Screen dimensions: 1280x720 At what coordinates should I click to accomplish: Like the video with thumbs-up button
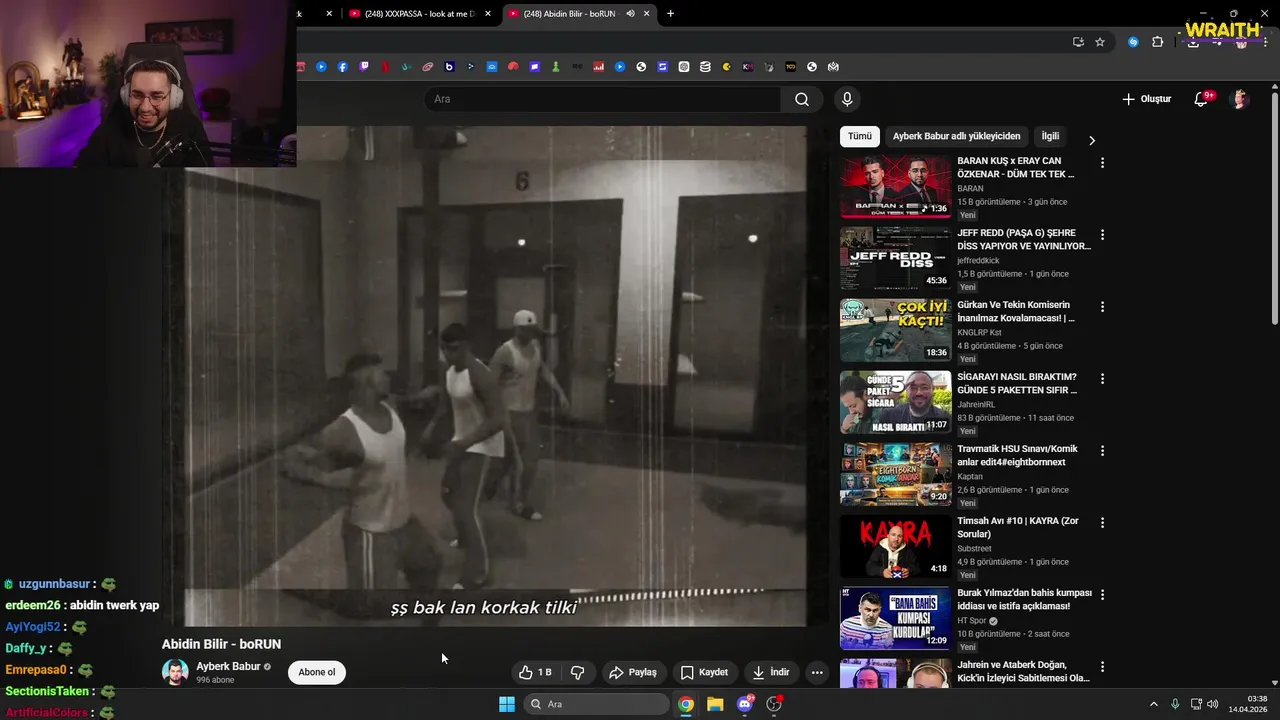(535, 672)
